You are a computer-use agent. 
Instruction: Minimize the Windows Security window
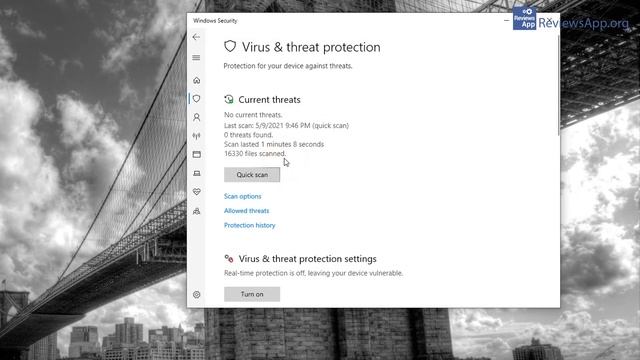pos(507,20)
